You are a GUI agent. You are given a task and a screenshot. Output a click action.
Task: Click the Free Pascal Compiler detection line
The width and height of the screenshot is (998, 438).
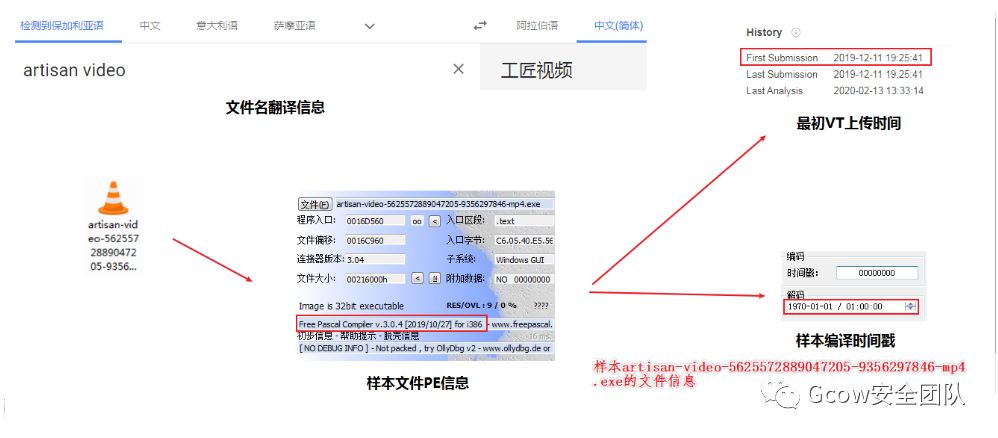click(x=391, y=323)
